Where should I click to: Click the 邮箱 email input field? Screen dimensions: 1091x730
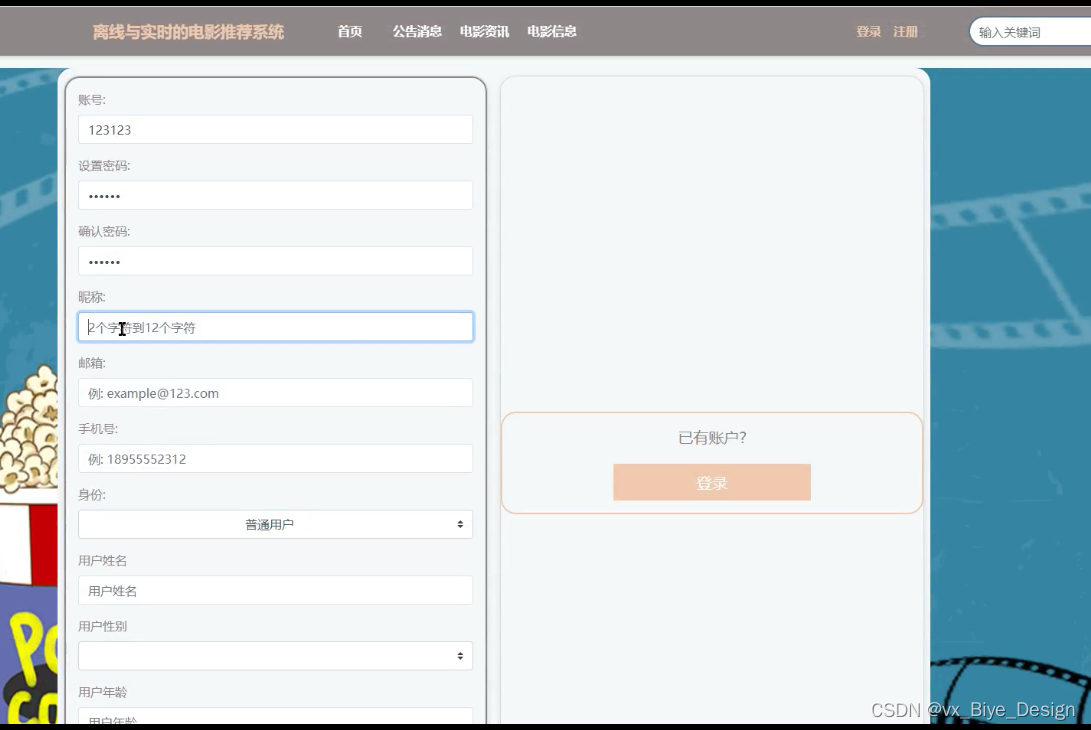pos(276,392)
